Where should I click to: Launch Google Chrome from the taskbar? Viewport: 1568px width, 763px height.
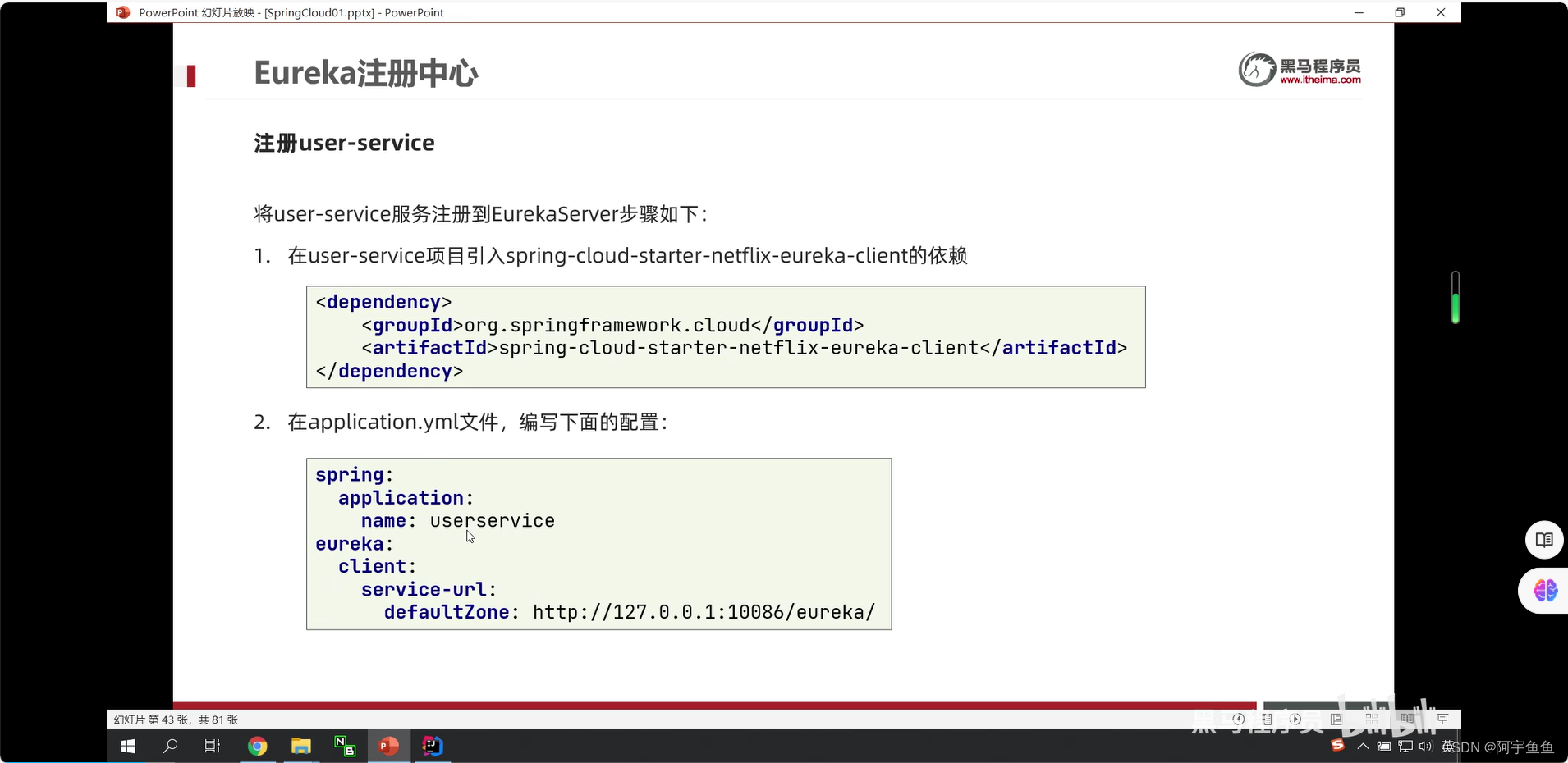point(258,746)
